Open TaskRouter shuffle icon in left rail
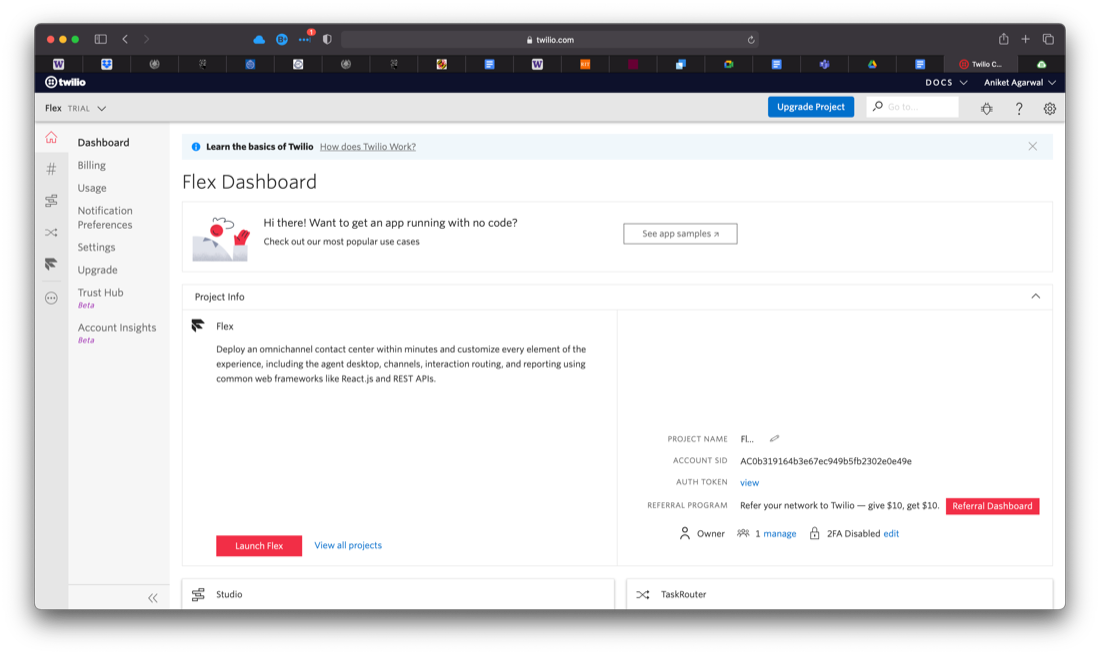1100x655 pixels. coord(51,232)
